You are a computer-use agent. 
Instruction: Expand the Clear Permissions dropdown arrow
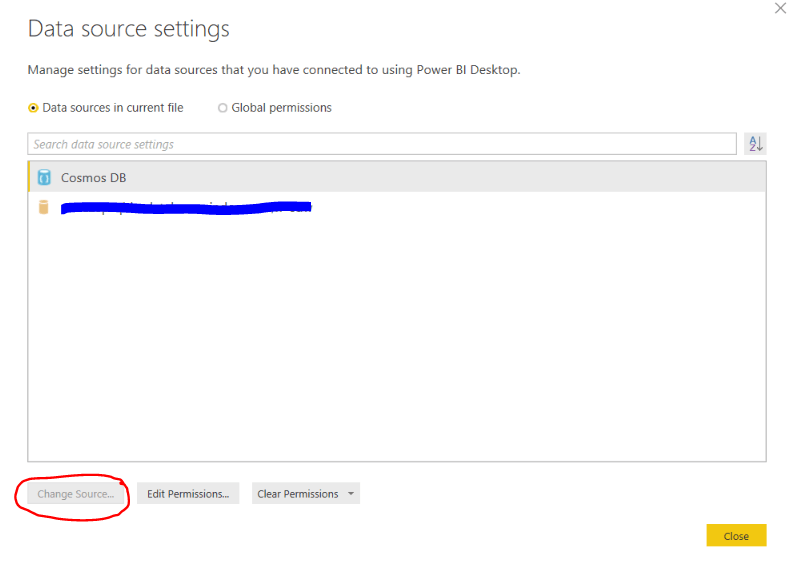click(x=351, y=494)
